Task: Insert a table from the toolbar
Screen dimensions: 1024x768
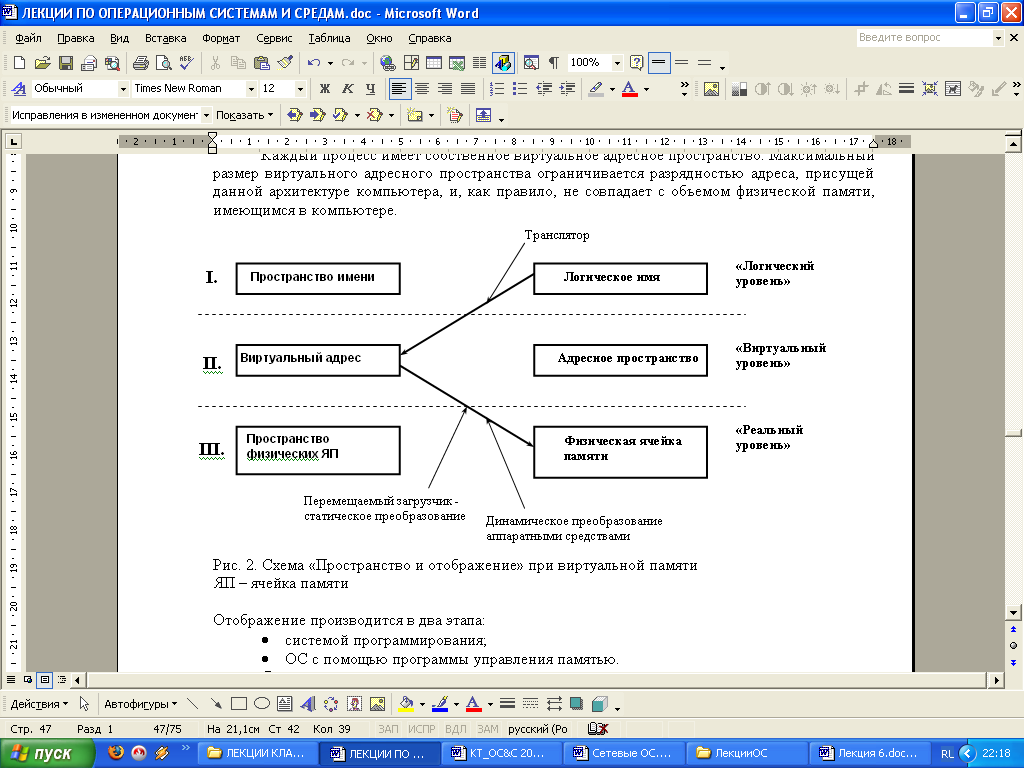Action: (x=434, y=63)
